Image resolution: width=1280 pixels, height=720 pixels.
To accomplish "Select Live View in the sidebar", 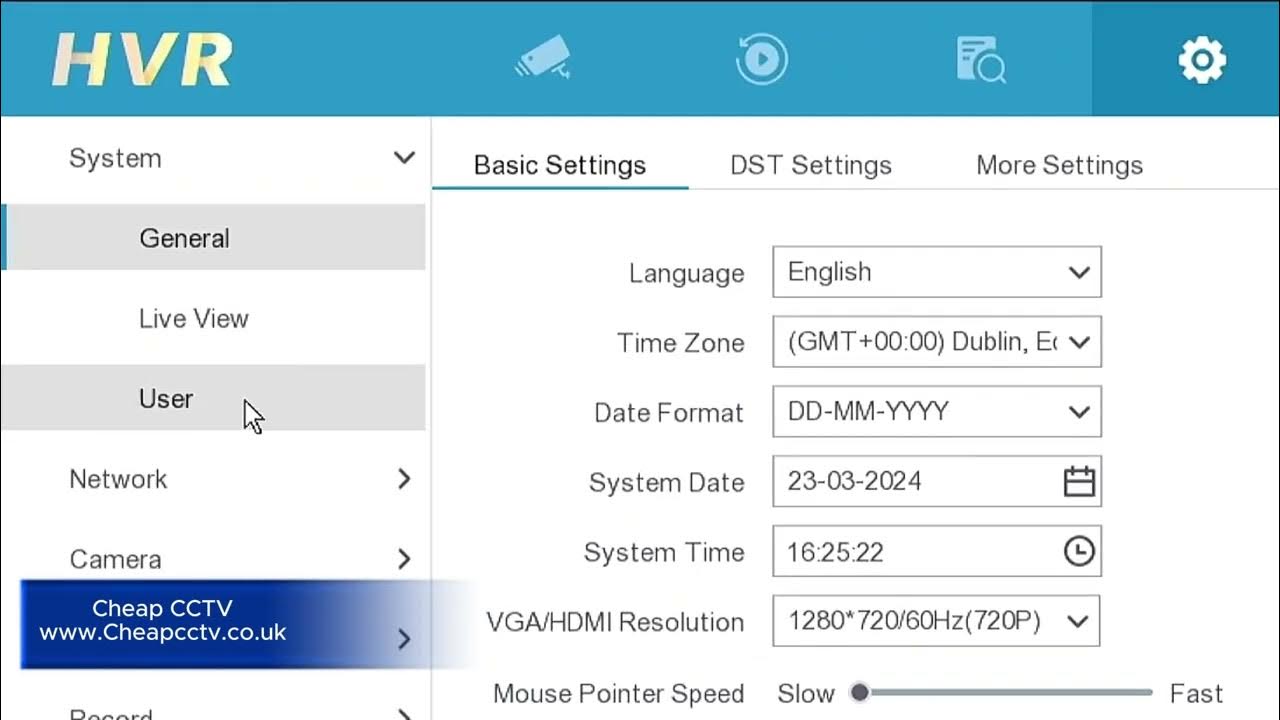I will (x=193, y=318).
